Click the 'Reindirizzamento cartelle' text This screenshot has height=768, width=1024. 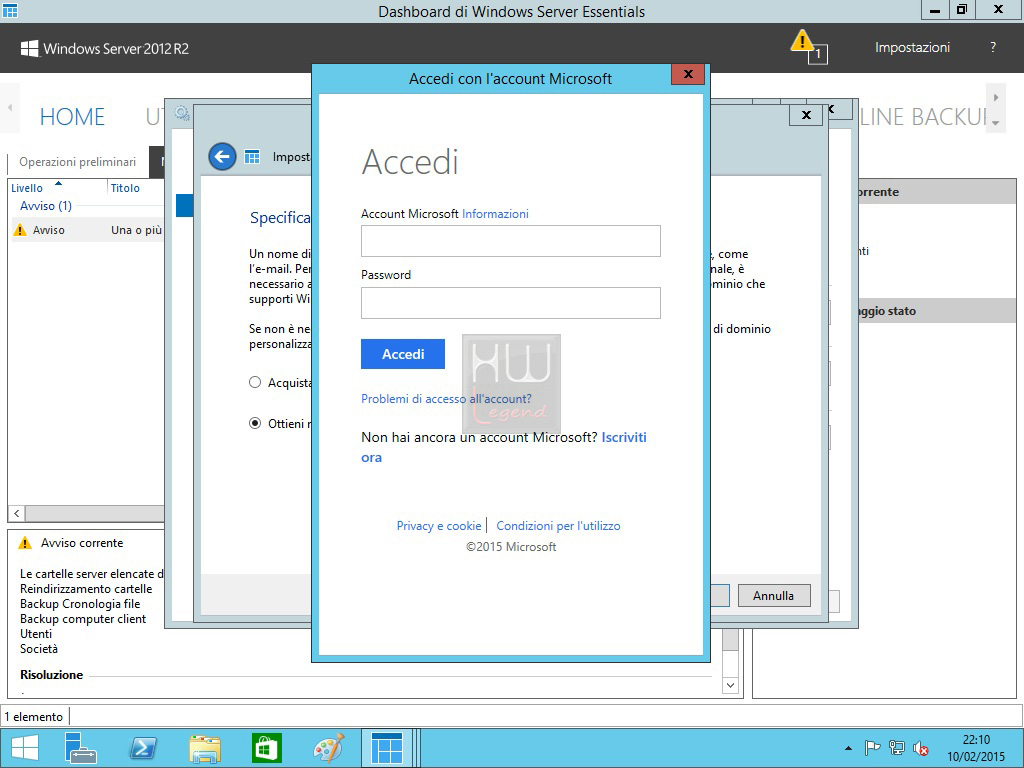(86, 589)
